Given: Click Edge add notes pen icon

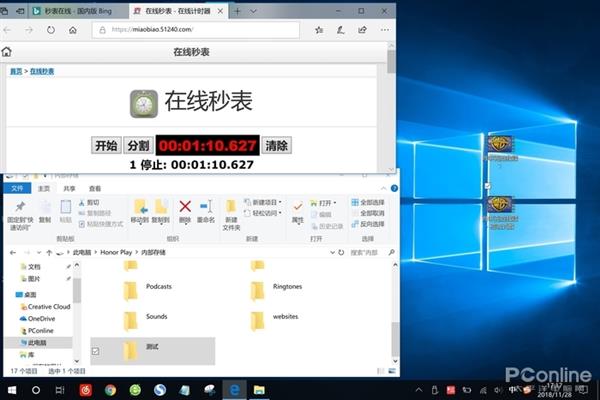Looking at the screenshot, I should click(340, 29).
